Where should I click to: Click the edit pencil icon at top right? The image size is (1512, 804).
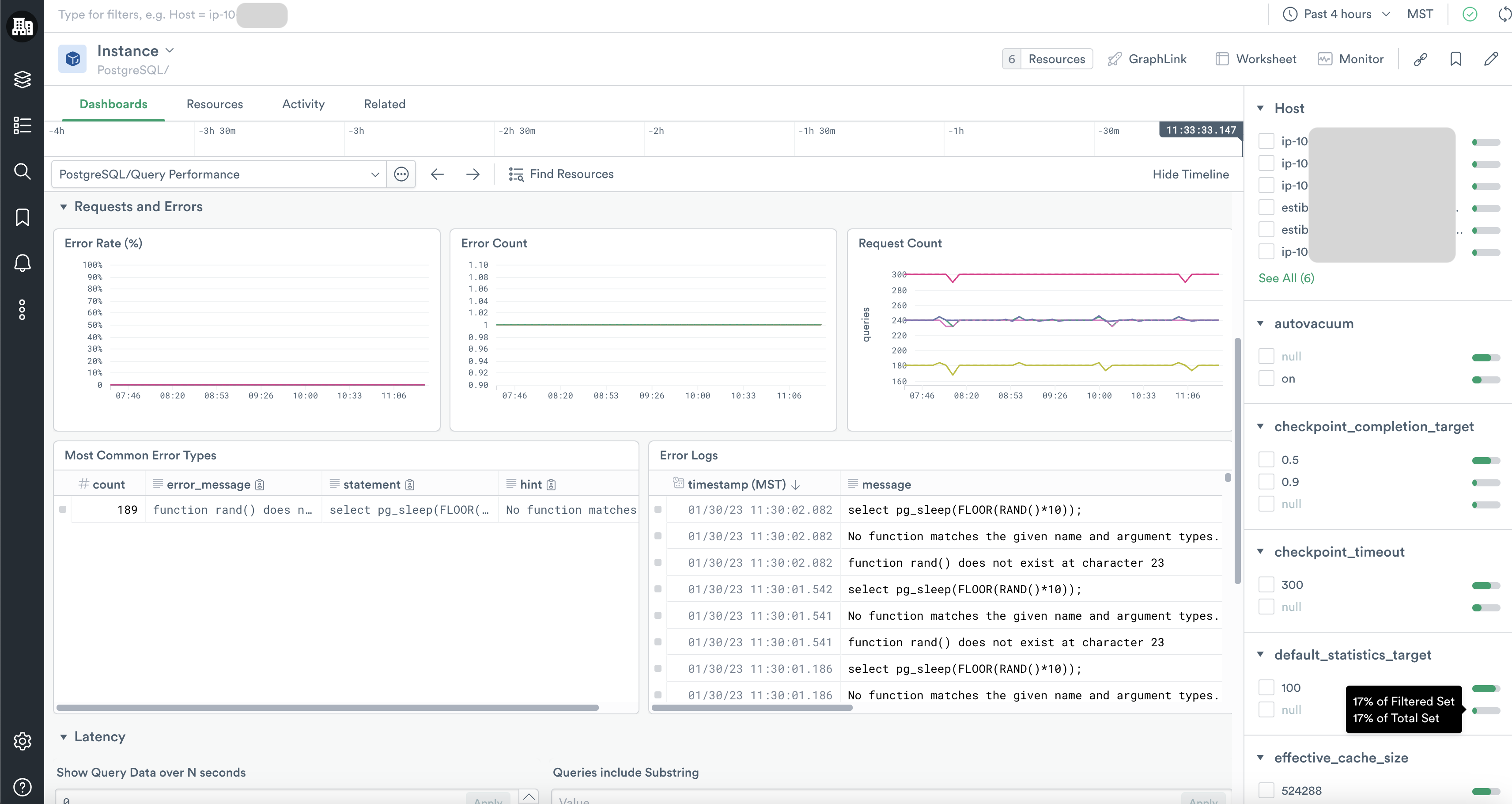(x=1491, y=59)
